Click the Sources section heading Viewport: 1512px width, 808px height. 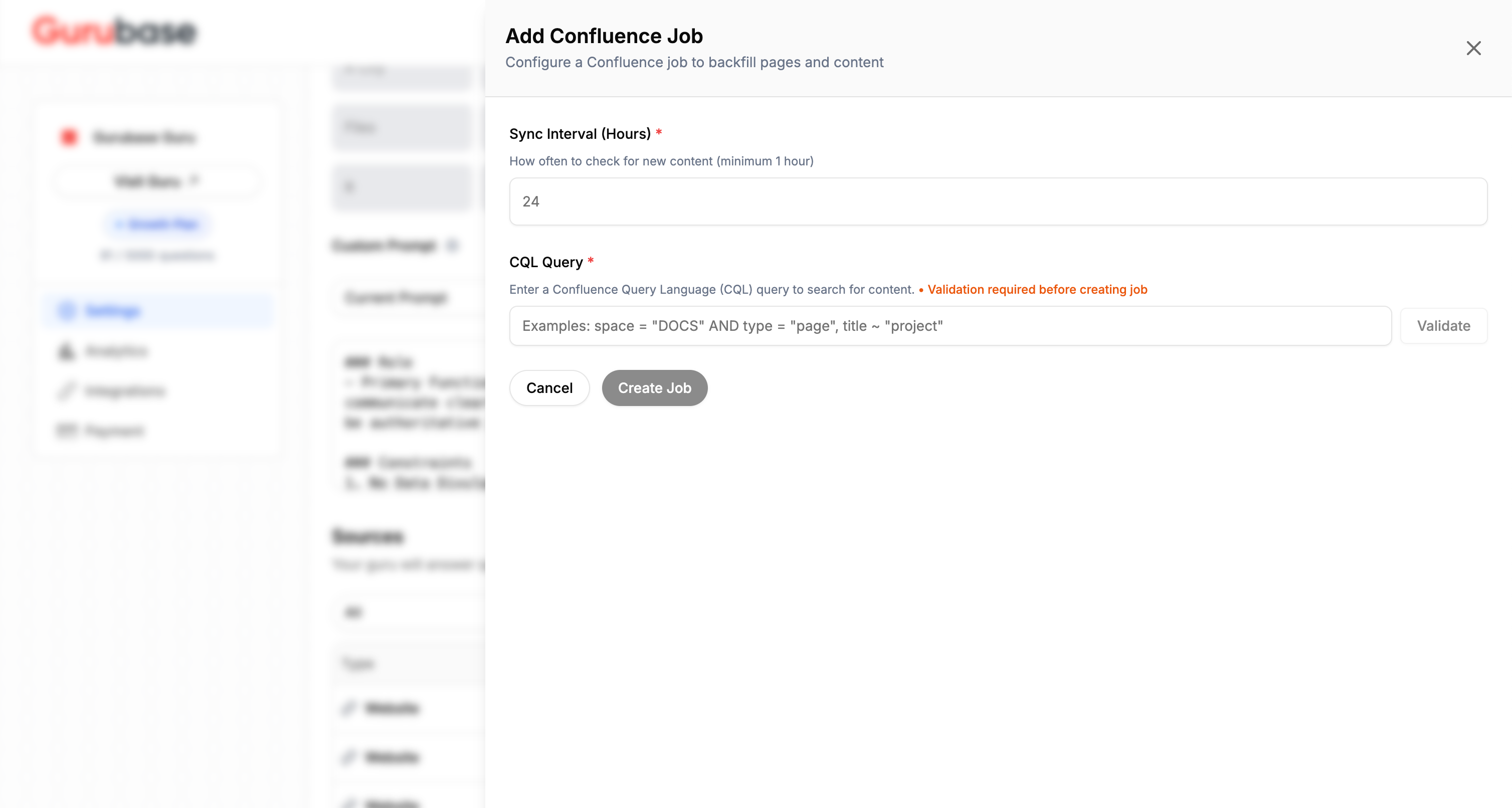pyautogui.click(x=368, y=536)
